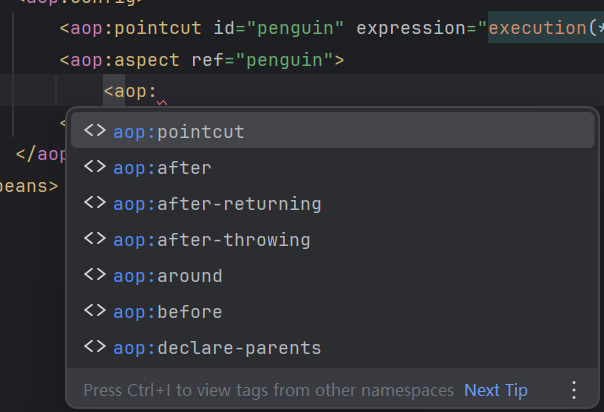Click the tag icon beside aop:after-throwing
The width and height of the screenshot is (604, 412).
tap(94, 239)
